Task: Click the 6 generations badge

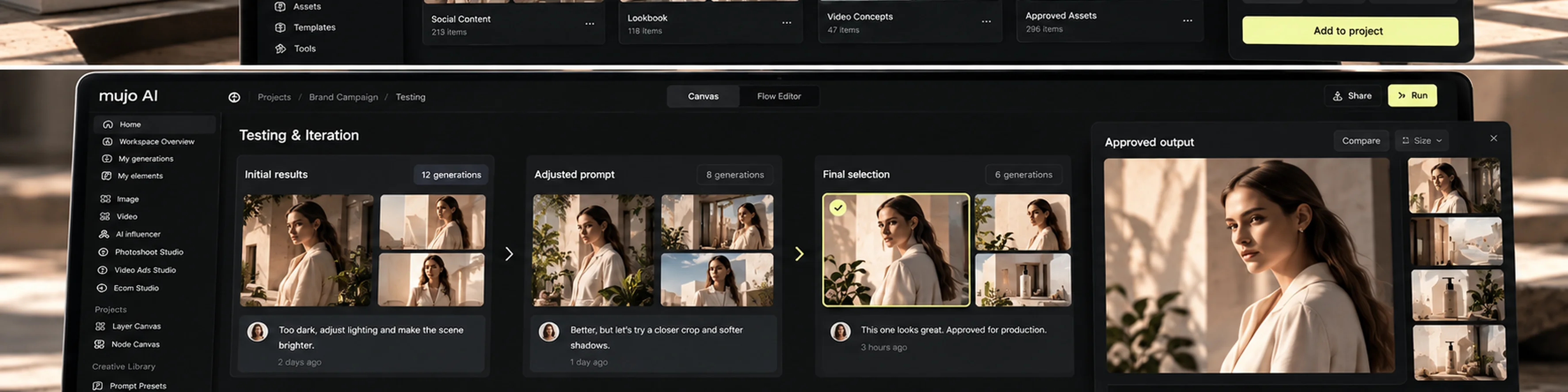Action: click(x=1023, y=175)
